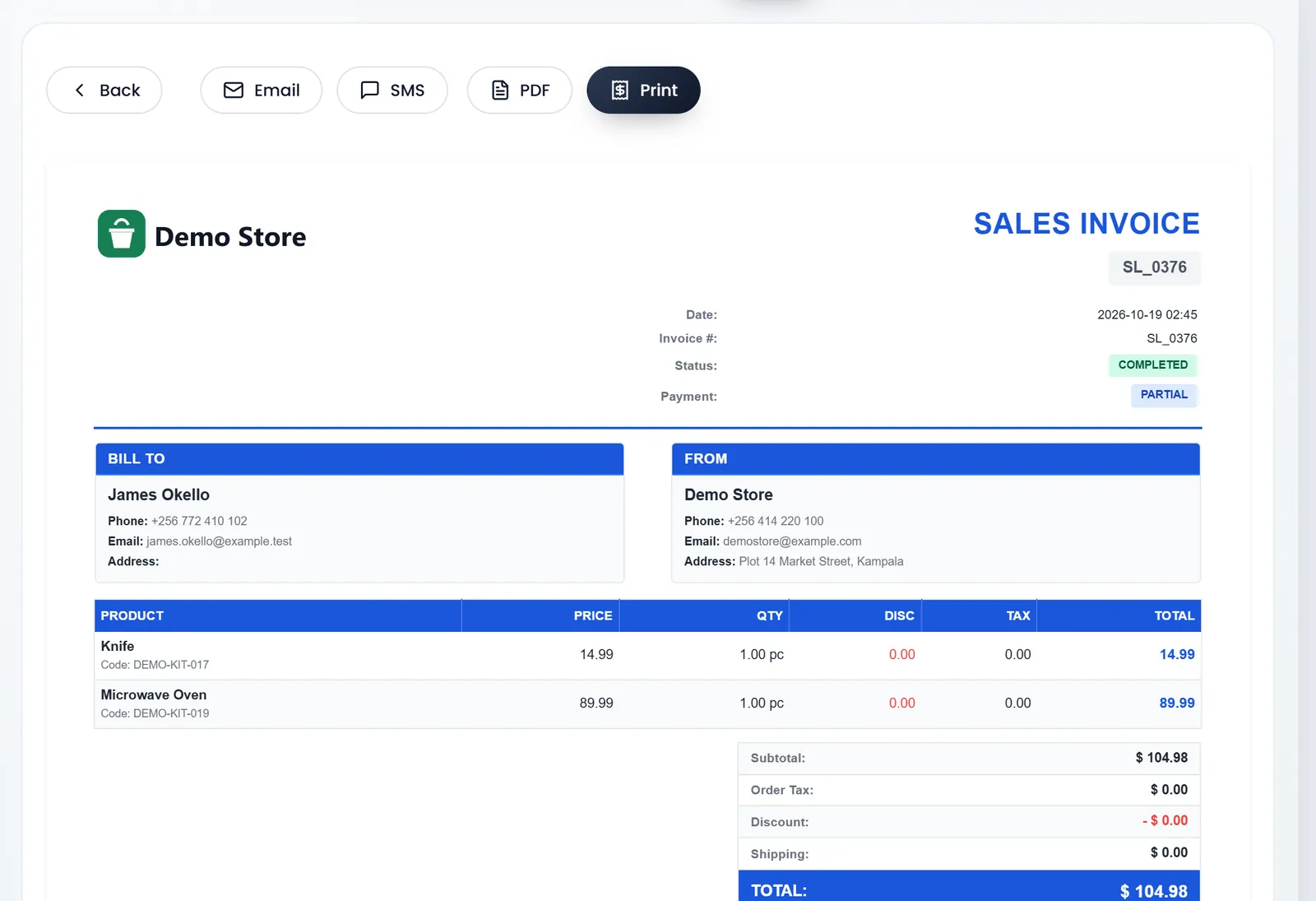Click the Order Tax label
Screen dimensions: 1316x901
coord(782,790)
